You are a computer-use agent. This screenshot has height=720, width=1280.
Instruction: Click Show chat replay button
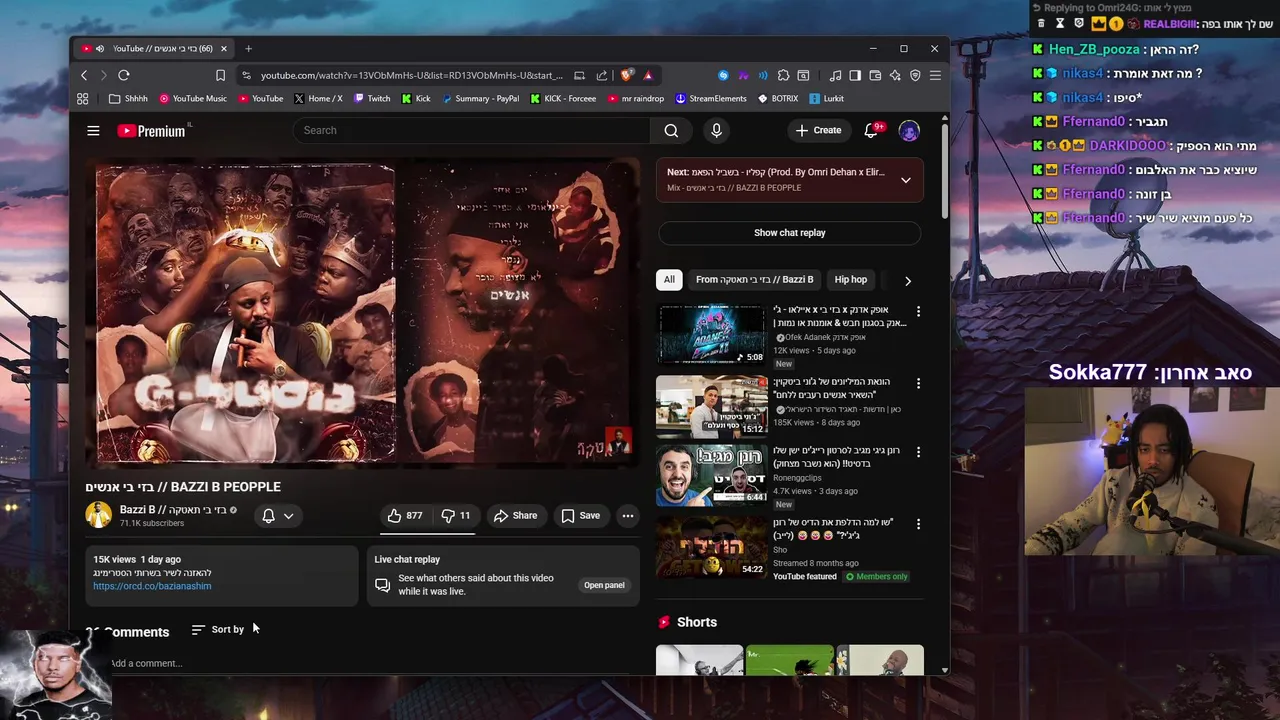789,233
